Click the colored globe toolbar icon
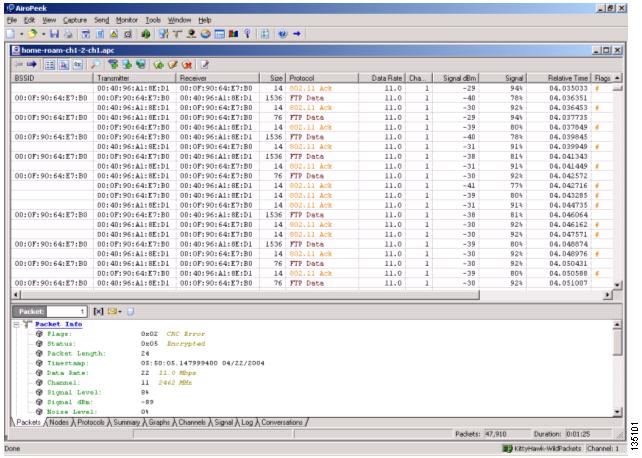This screenshot has width=642, height=458. (205, 34)
